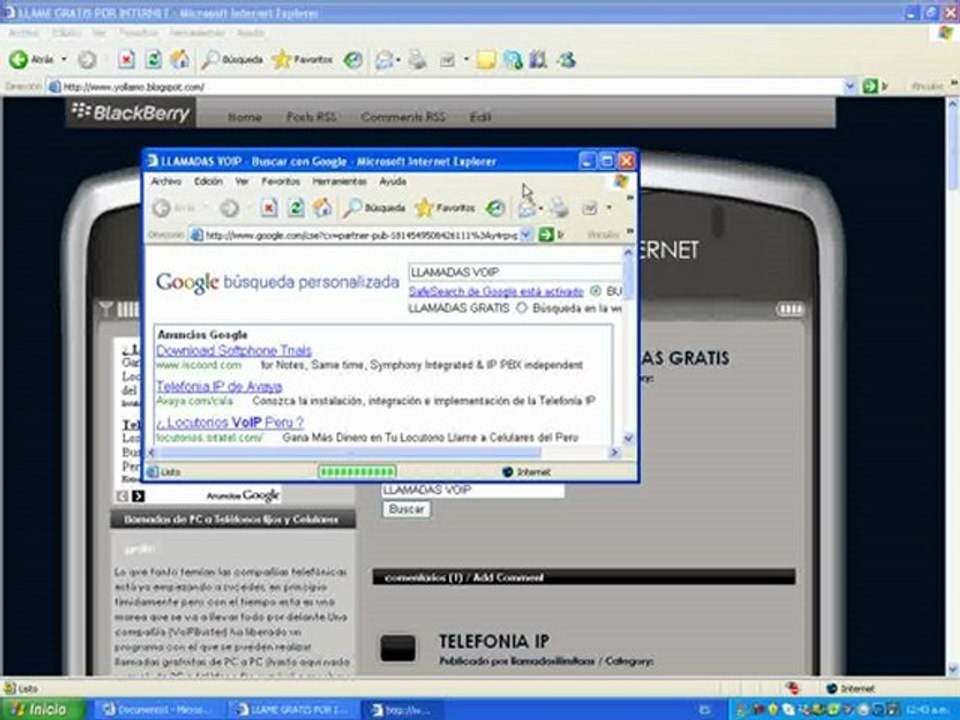Click the Messenger icon in main browser toolbar
The width and height of the screenshot is (960, 720).
click(568, 59)
